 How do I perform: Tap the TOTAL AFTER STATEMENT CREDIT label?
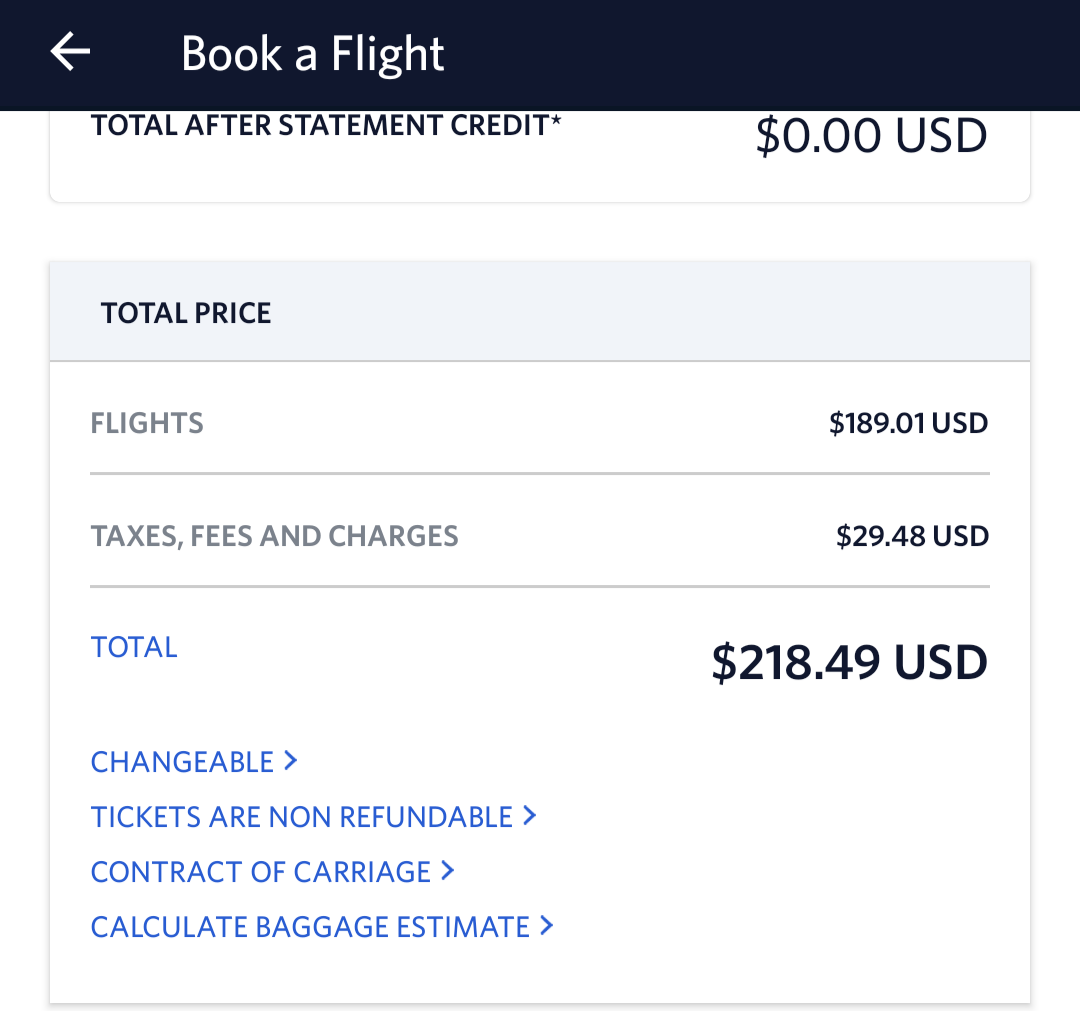coord(326,124)
